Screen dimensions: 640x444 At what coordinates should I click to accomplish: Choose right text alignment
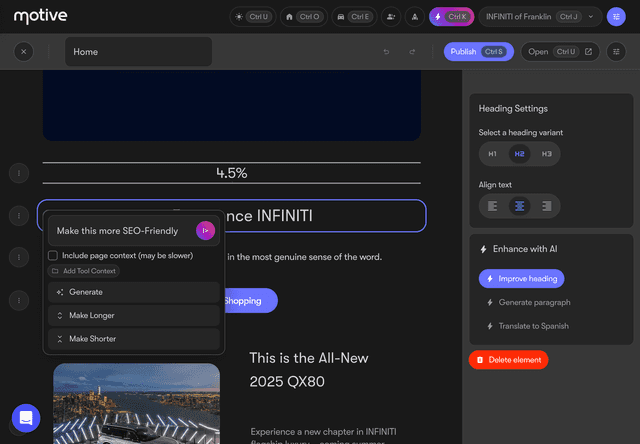point(546,206)
